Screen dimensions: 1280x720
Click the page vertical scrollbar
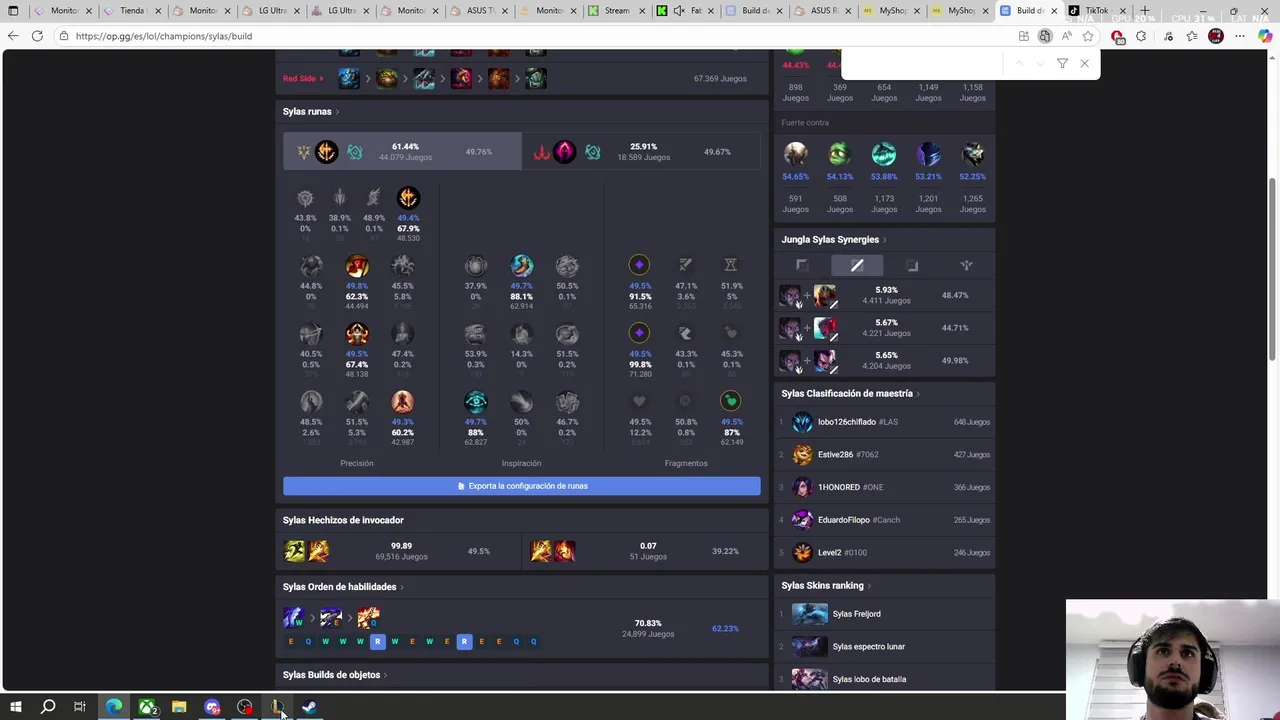pyautogui.click(x=1272, y=270)
